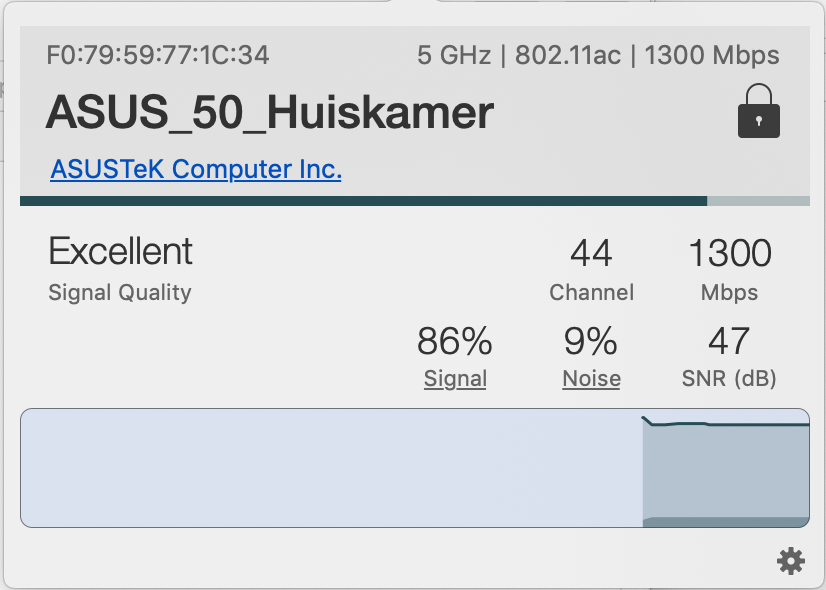This screenshot has height=590, width=826.
Task: Click the 5 GHz 802.11ac header text
Action: (598, 55)
